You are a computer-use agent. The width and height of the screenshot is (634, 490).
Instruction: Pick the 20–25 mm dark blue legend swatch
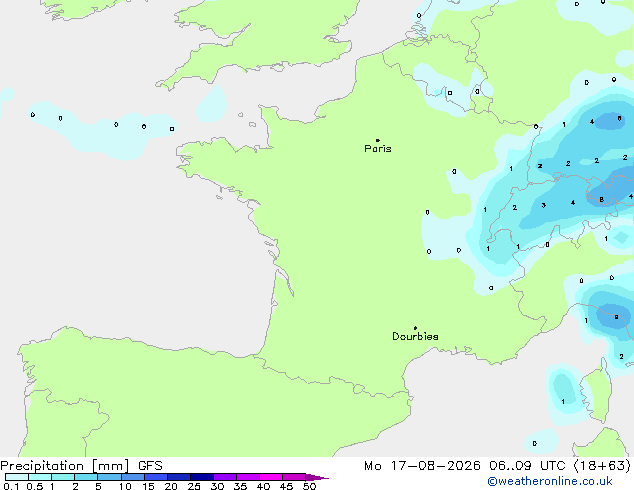point(179,477)
